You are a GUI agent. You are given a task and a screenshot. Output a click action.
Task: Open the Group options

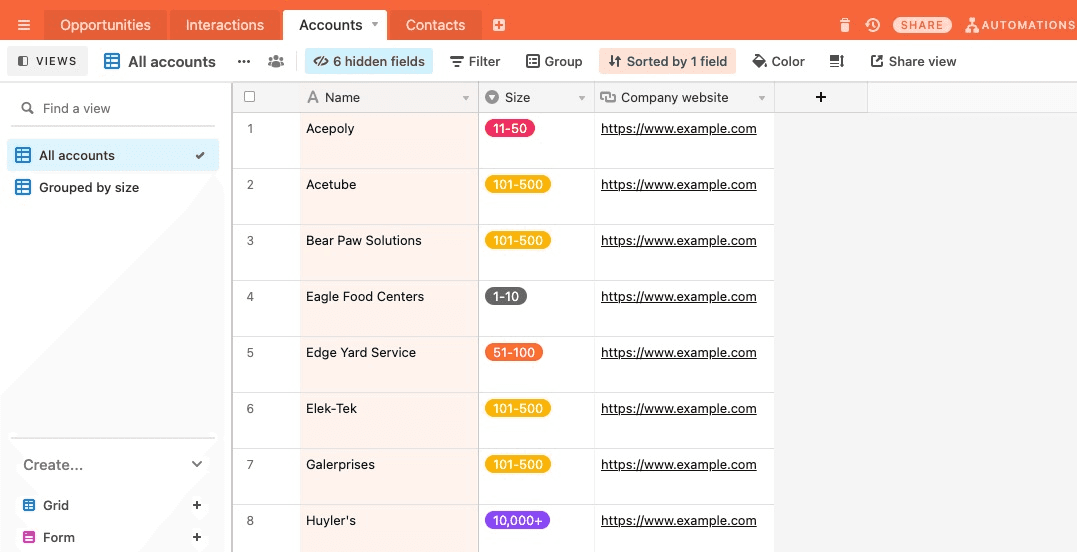pyautogui.click(x=554, y=61)
